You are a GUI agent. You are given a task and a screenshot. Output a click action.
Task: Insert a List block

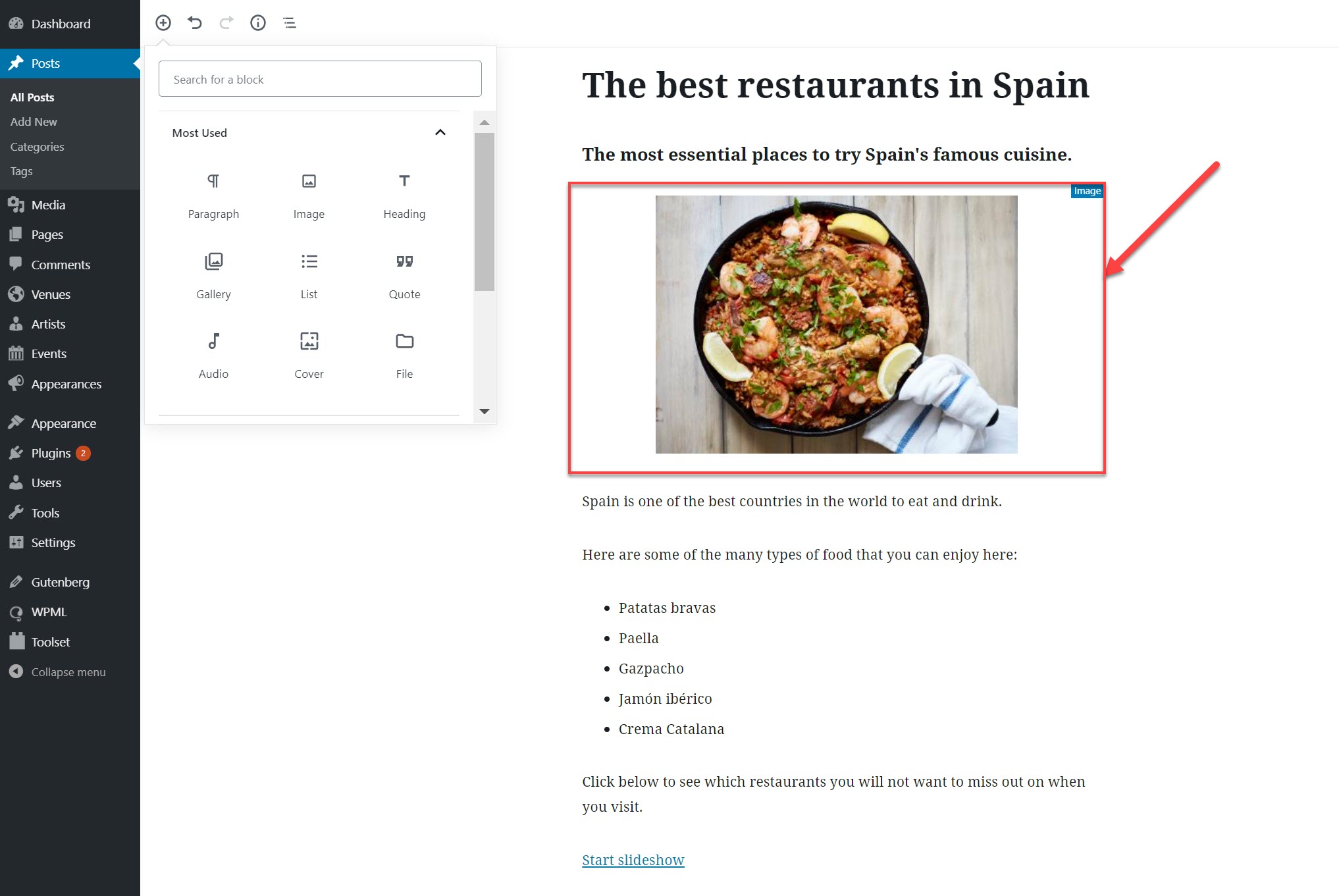pyautogui.click(x=309, y=277)
